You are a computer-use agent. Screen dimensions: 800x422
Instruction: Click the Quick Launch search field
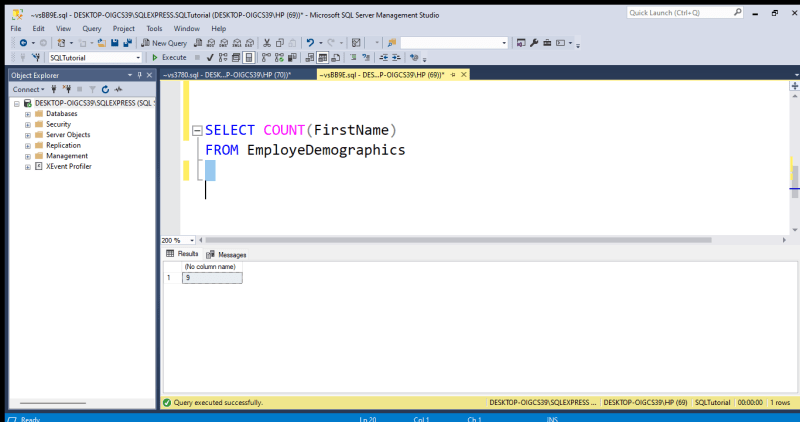click(685, 13)
